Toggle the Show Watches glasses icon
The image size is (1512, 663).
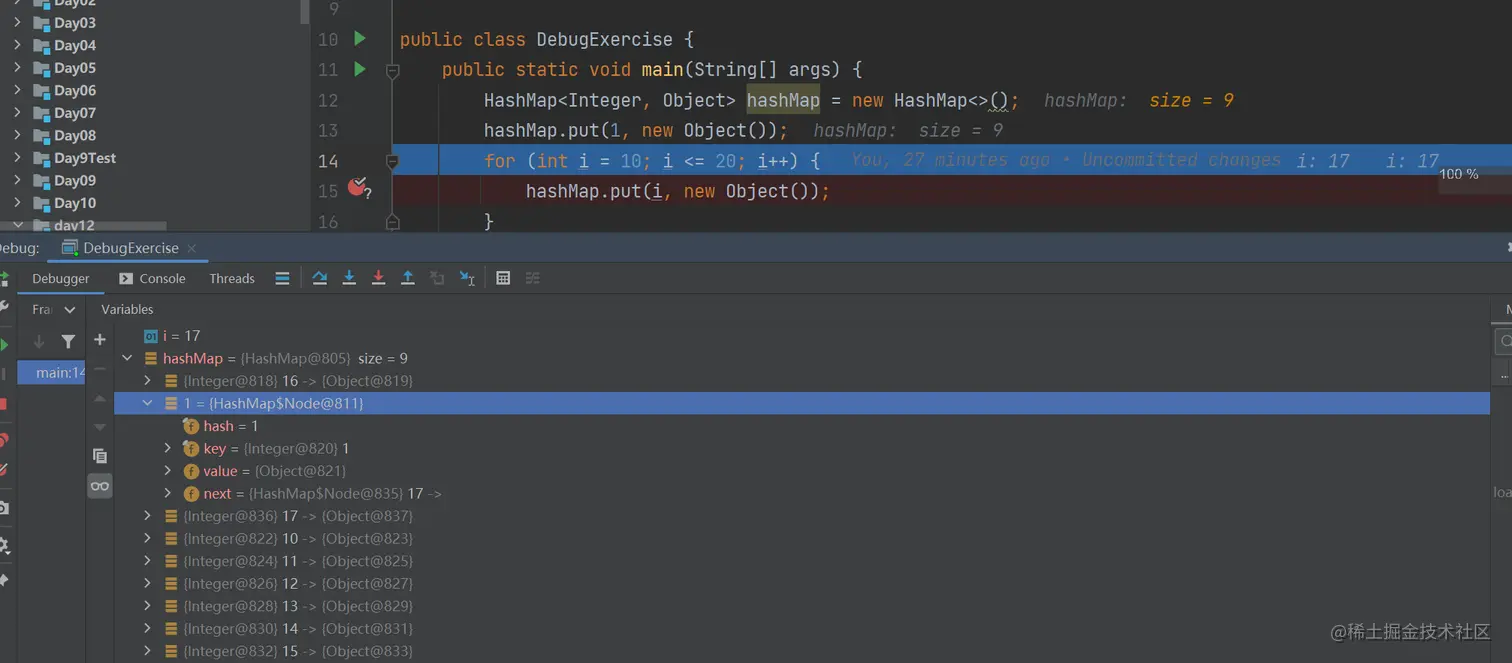tap(100, 486)
